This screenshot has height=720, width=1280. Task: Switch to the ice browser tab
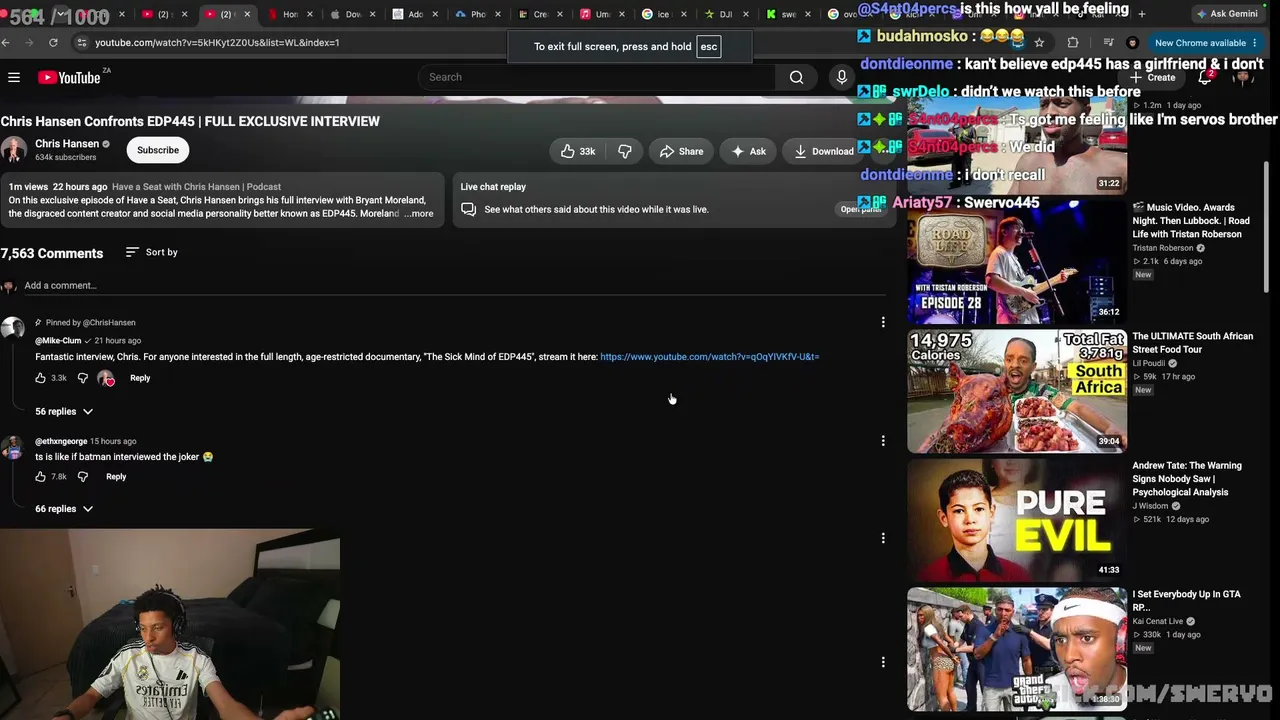(663, 14)
